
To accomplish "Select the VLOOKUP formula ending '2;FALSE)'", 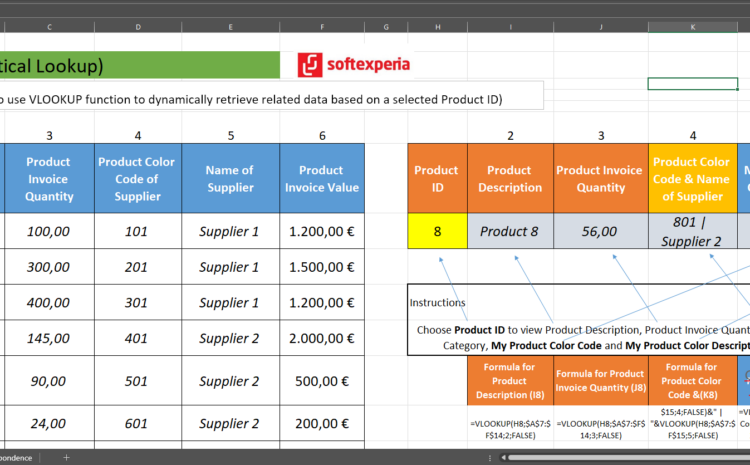I will (510, 429).
